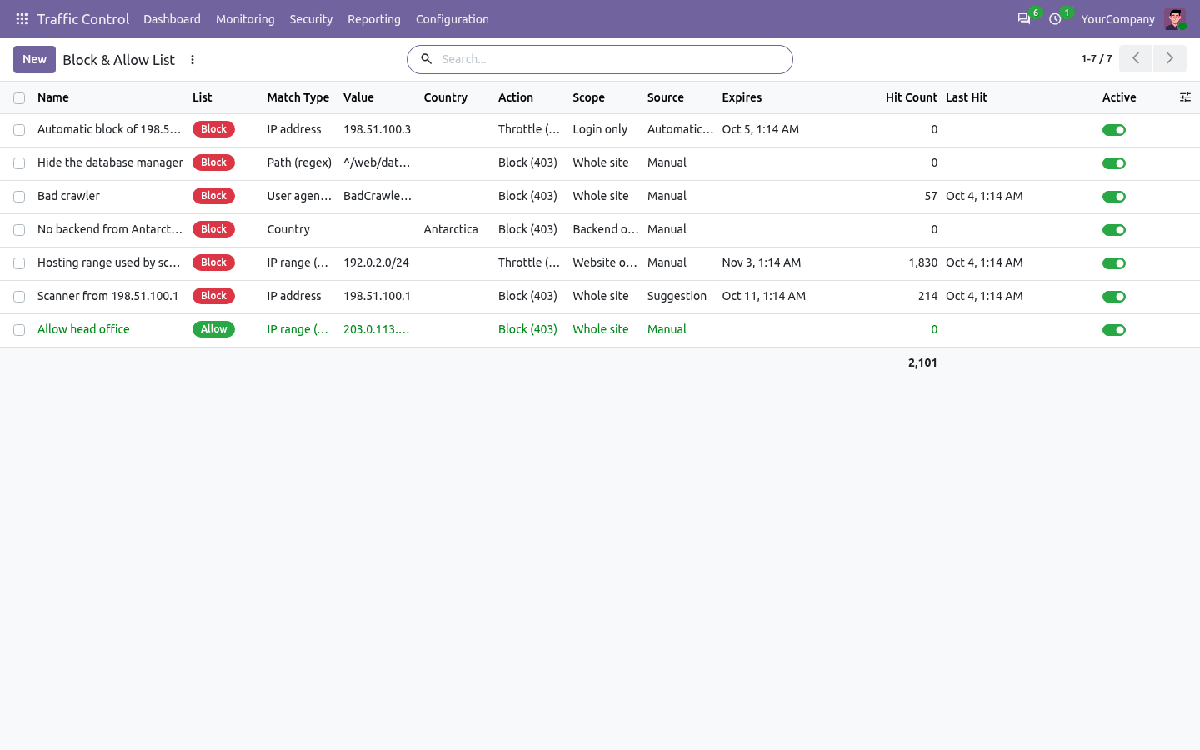Click the Path (regex) match type cell
The width and height of the screenshot is (1200, 750).
tap(298, 163)
